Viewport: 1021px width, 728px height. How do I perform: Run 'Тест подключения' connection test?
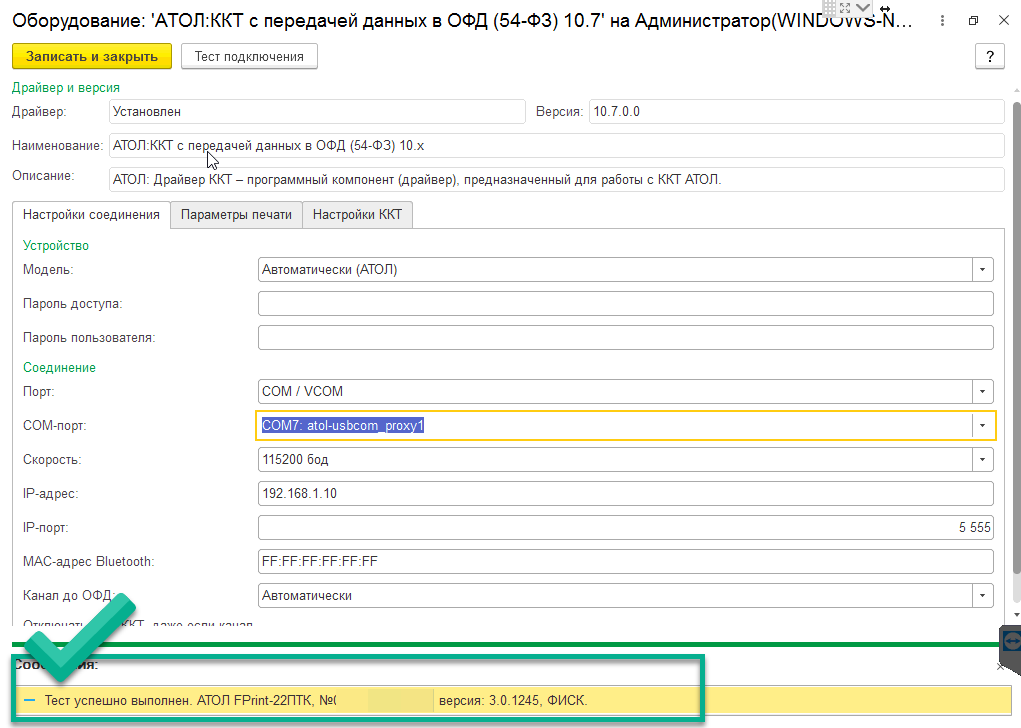click(x=249, y=56)
